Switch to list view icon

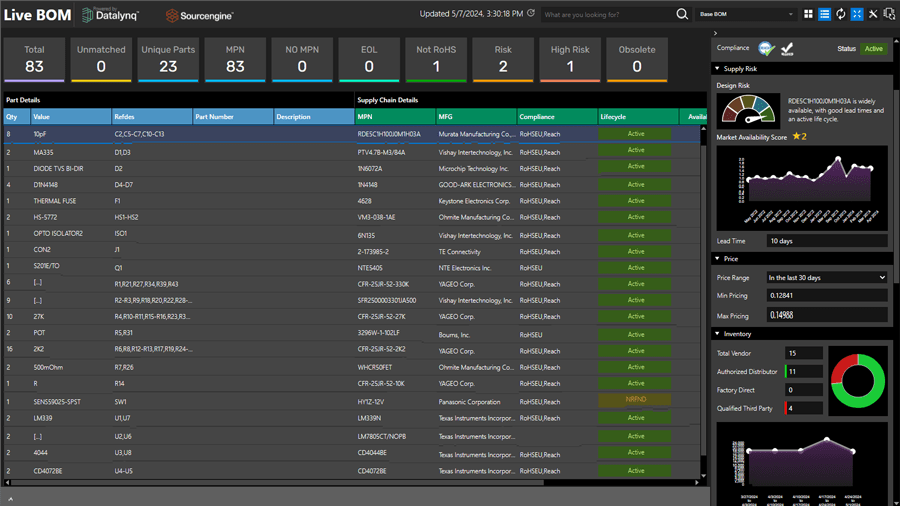(x=824, y=14)
